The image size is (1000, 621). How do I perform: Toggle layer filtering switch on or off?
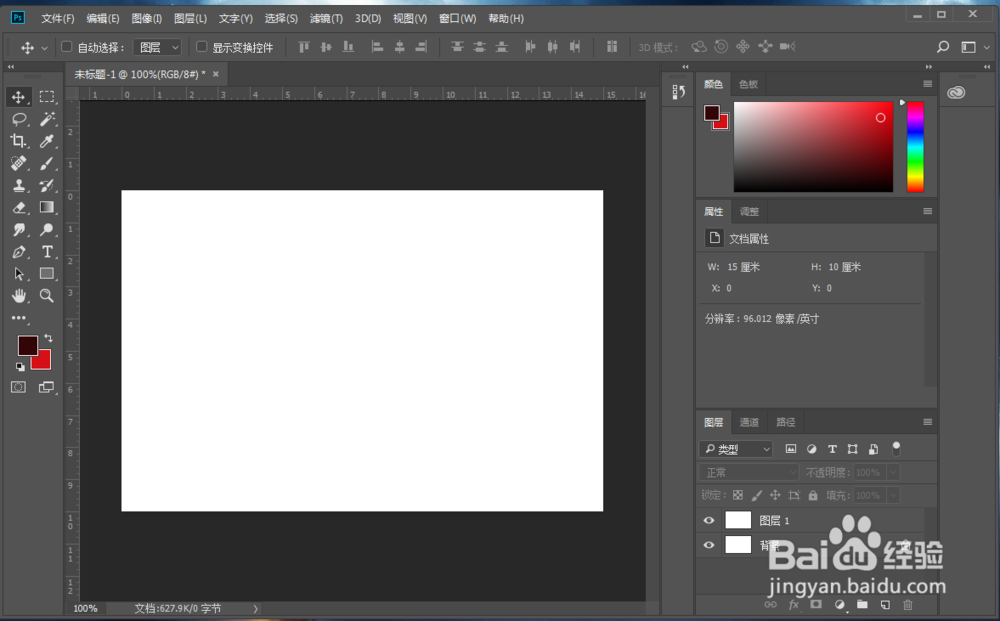[x=896, y=449]
